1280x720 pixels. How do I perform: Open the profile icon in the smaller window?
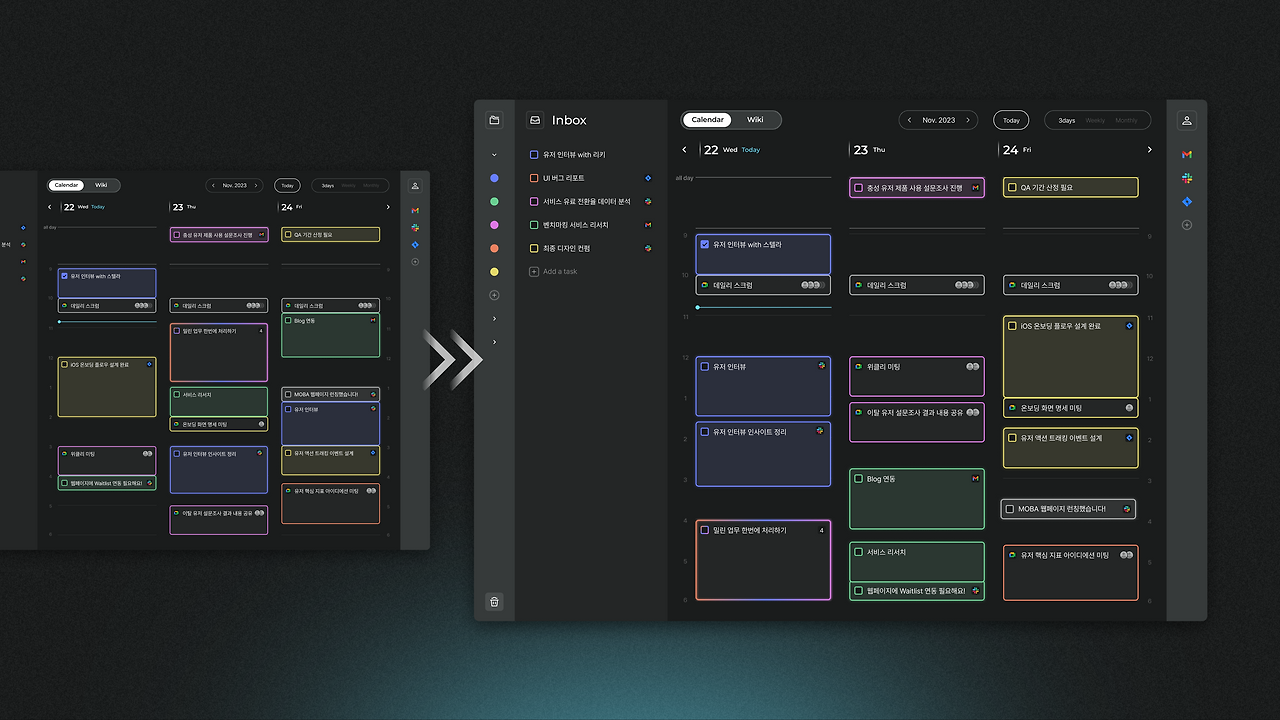click(415, 186)
